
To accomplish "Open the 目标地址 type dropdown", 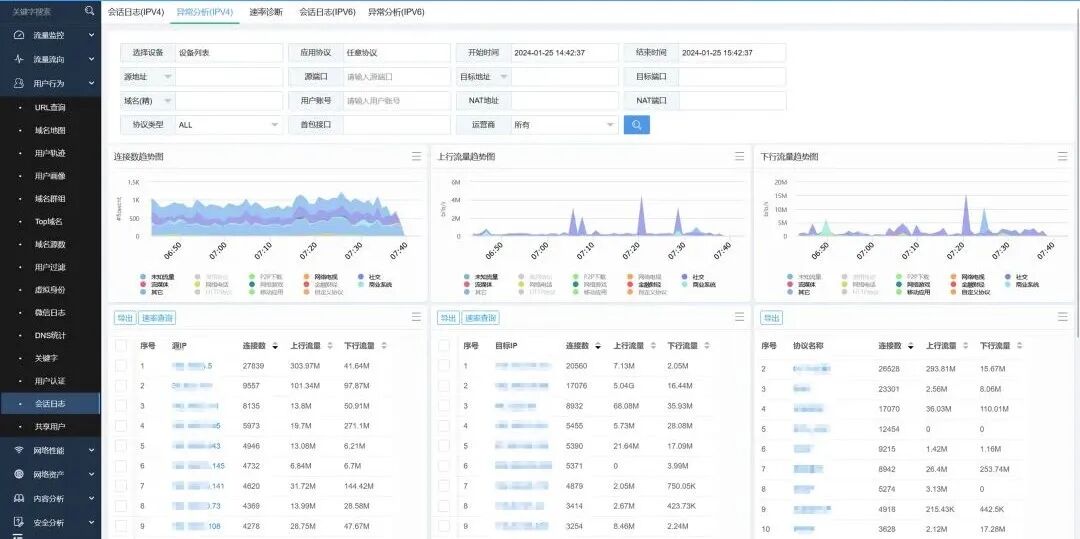I will 484,76.
